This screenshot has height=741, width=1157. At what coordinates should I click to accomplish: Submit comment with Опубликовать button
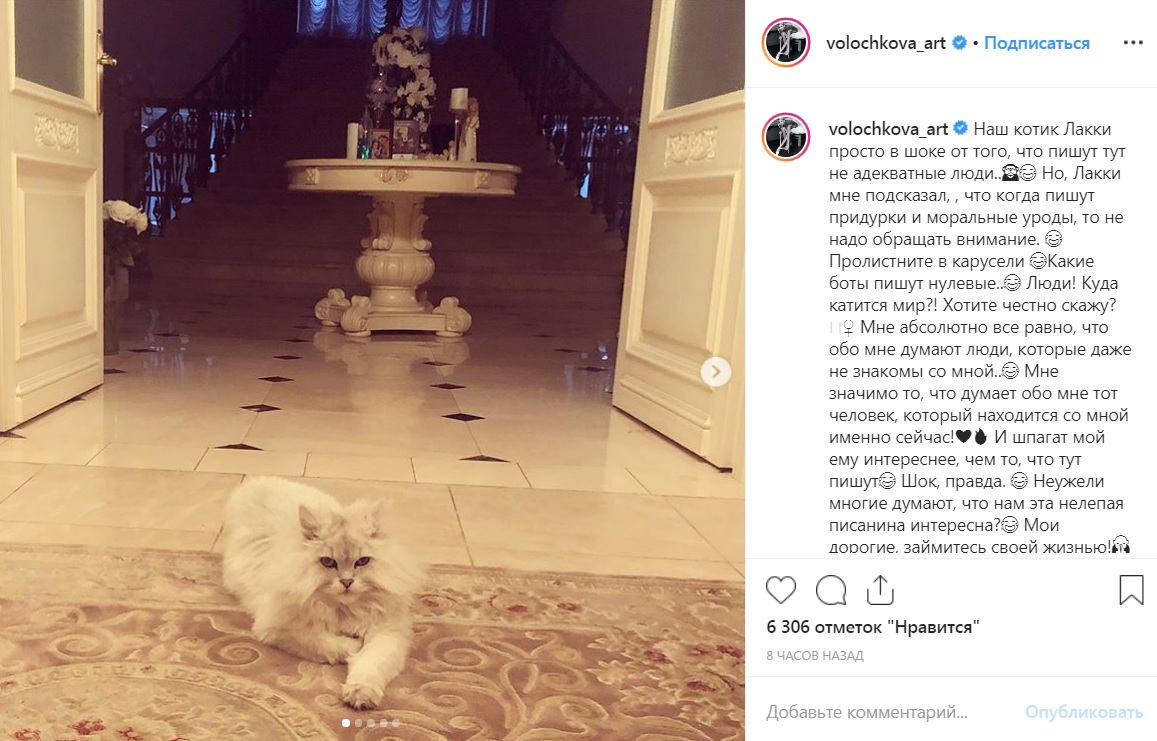point(1084,712)
